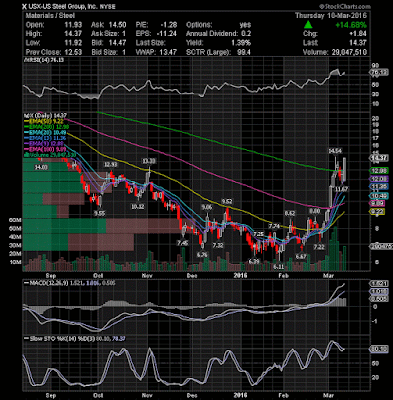This screenshot has height=400, width=393.
Task: Click the 12.93 high annotation in October
Action: tap(111, 165)
